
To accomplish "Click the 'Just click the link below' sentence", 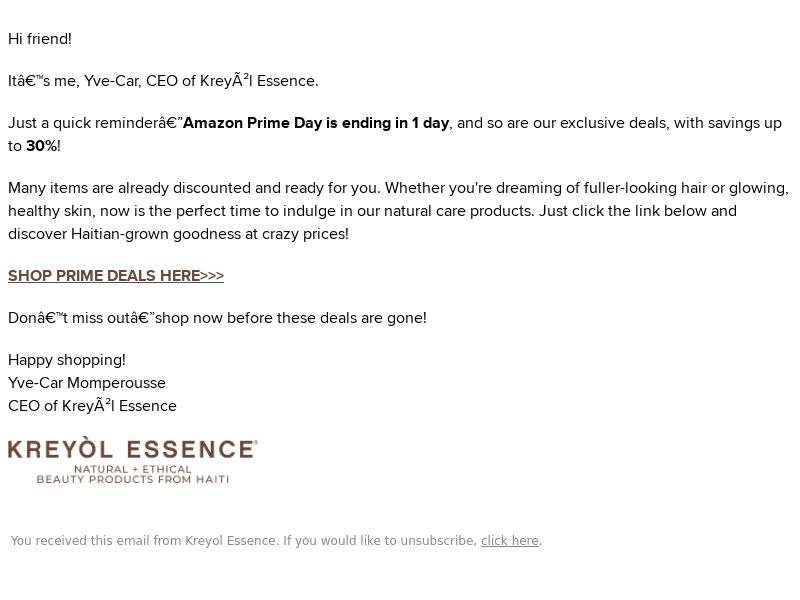I will coord(638,211).
